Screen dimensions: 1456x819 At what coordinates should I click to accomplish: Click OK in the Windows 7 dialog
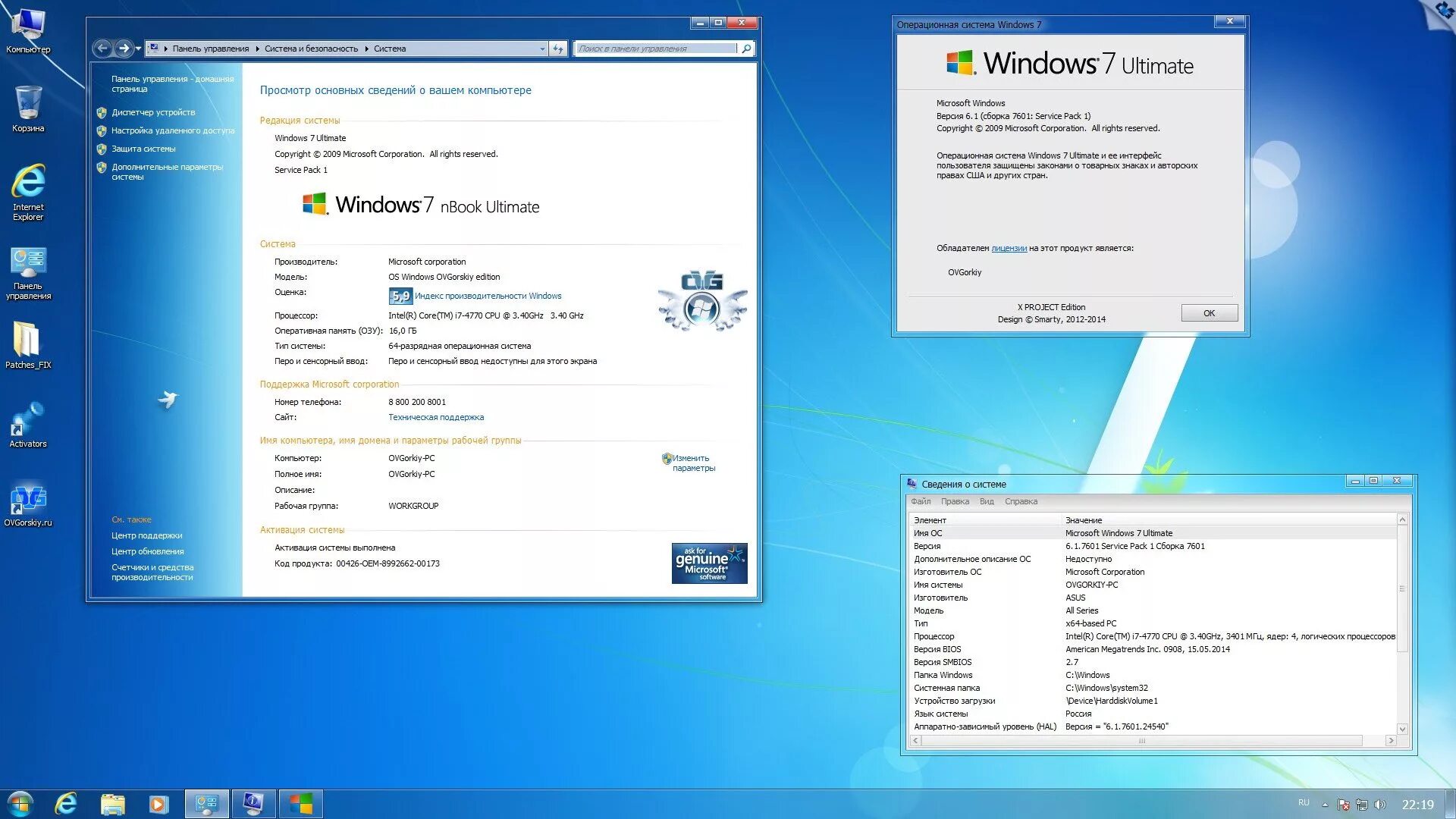point(1209,312)
